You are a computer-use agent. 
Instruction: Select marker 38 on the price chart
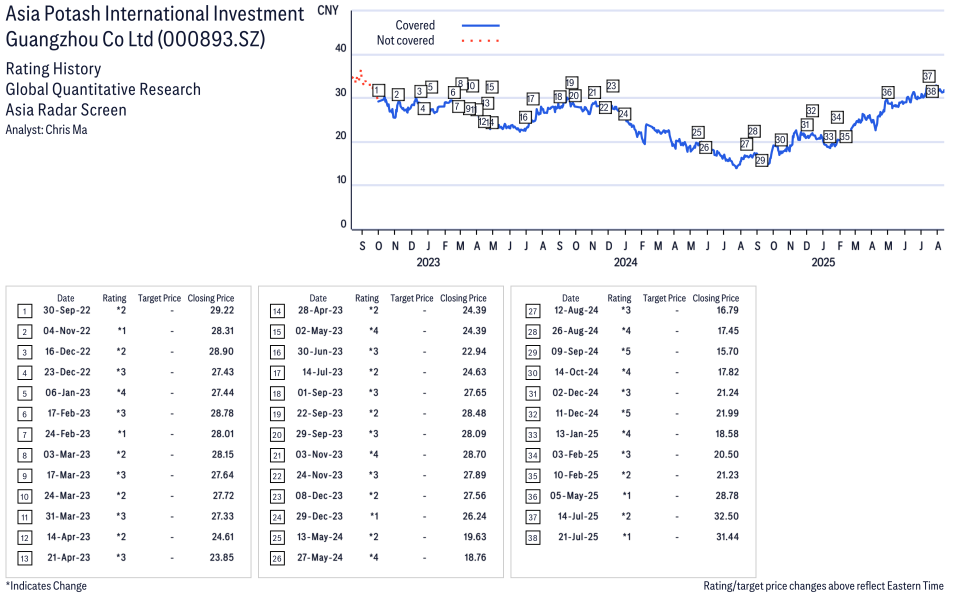pyautogui.click(x=931, y=91)
